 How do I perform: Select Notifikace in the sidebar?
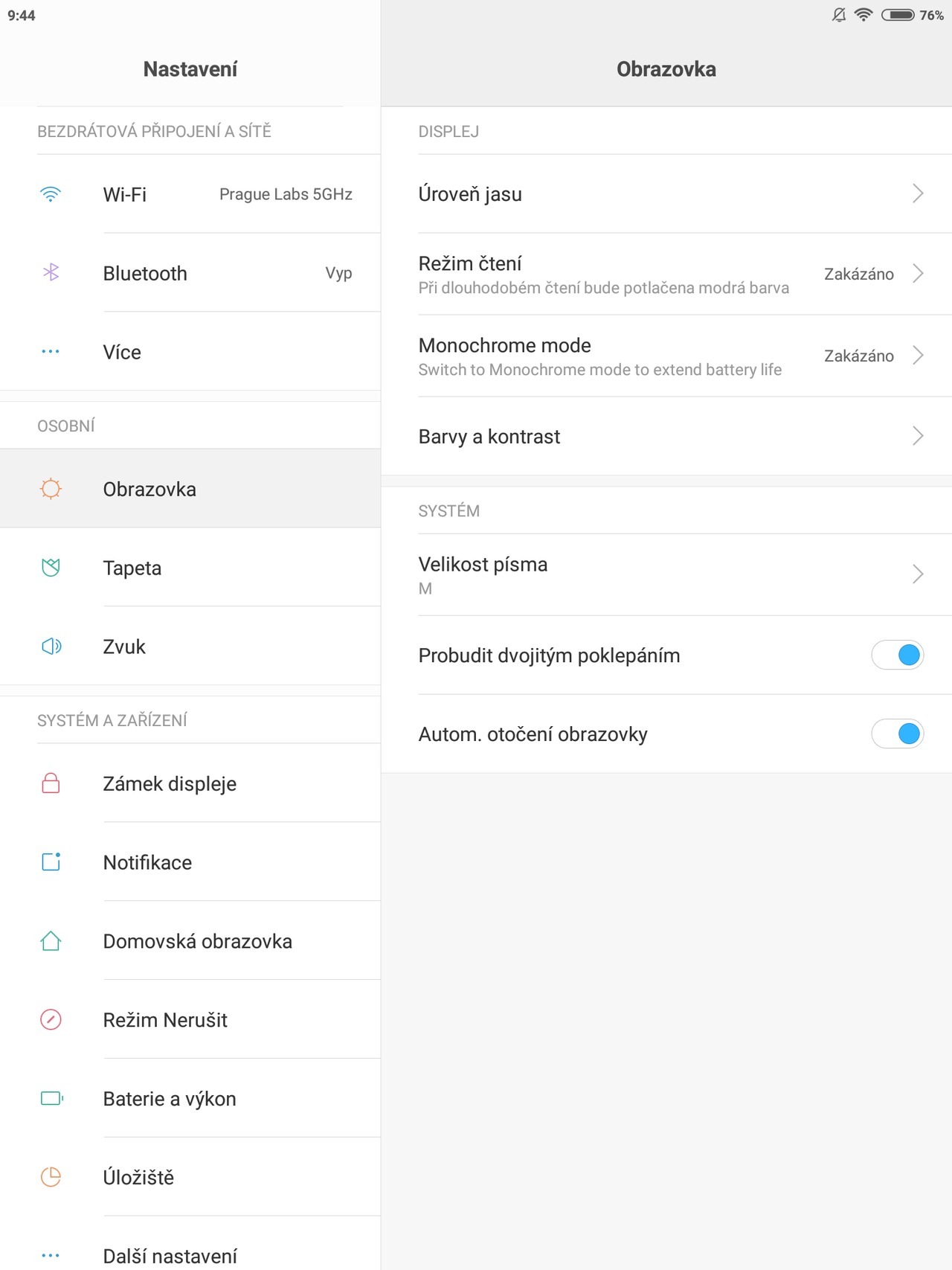click(x=147, y=862)
